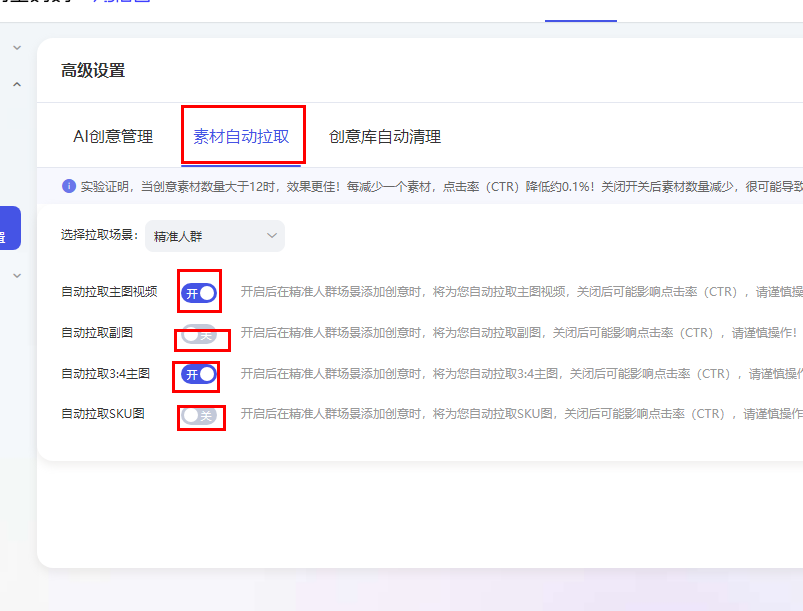Image resolution: width=803 pixels, height=611 pixels.
Task: Open the 创意库自动清理 tab
Action: point(384,137)
